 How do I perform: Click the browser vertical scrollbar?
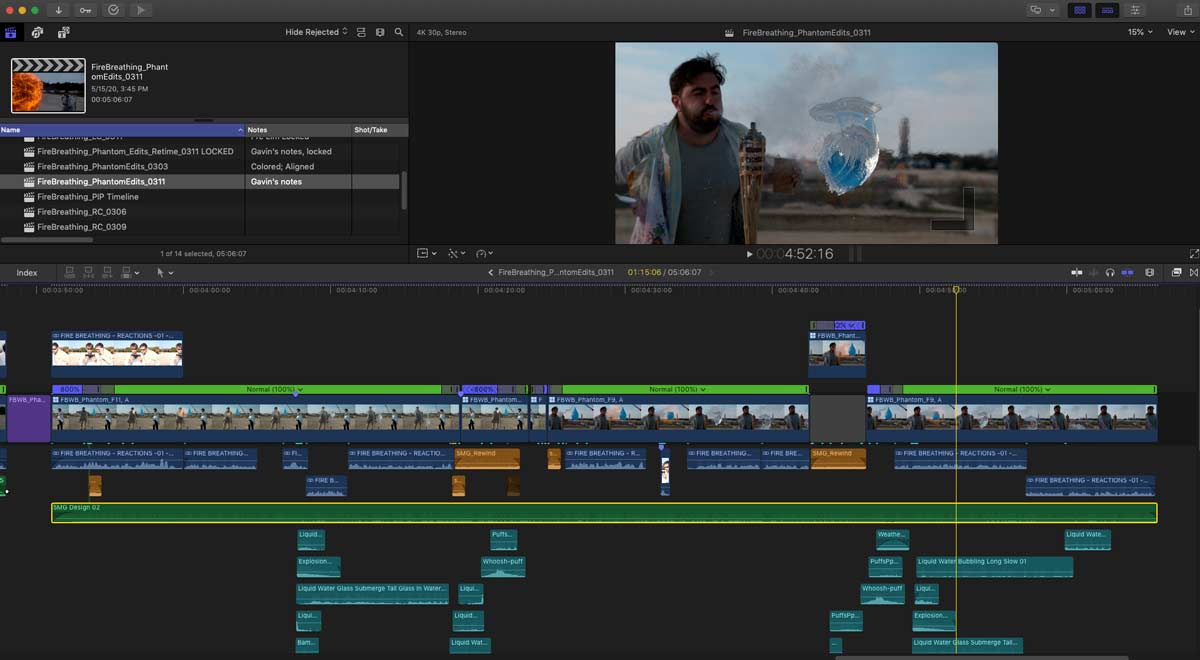pyautogui.click(x=404, y=190)
